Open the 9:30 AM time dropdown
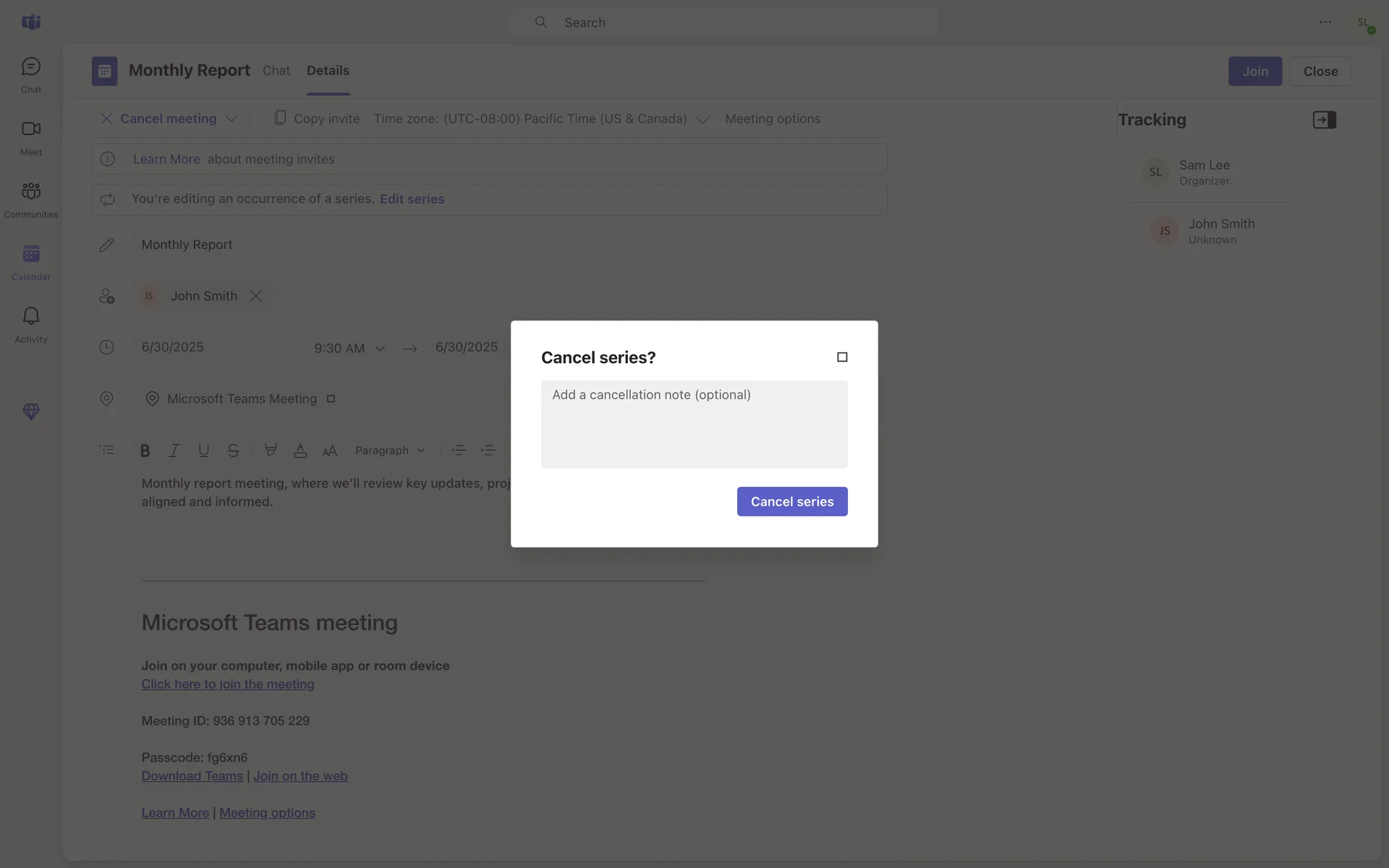1389x868 pixels. coord(380,349)
